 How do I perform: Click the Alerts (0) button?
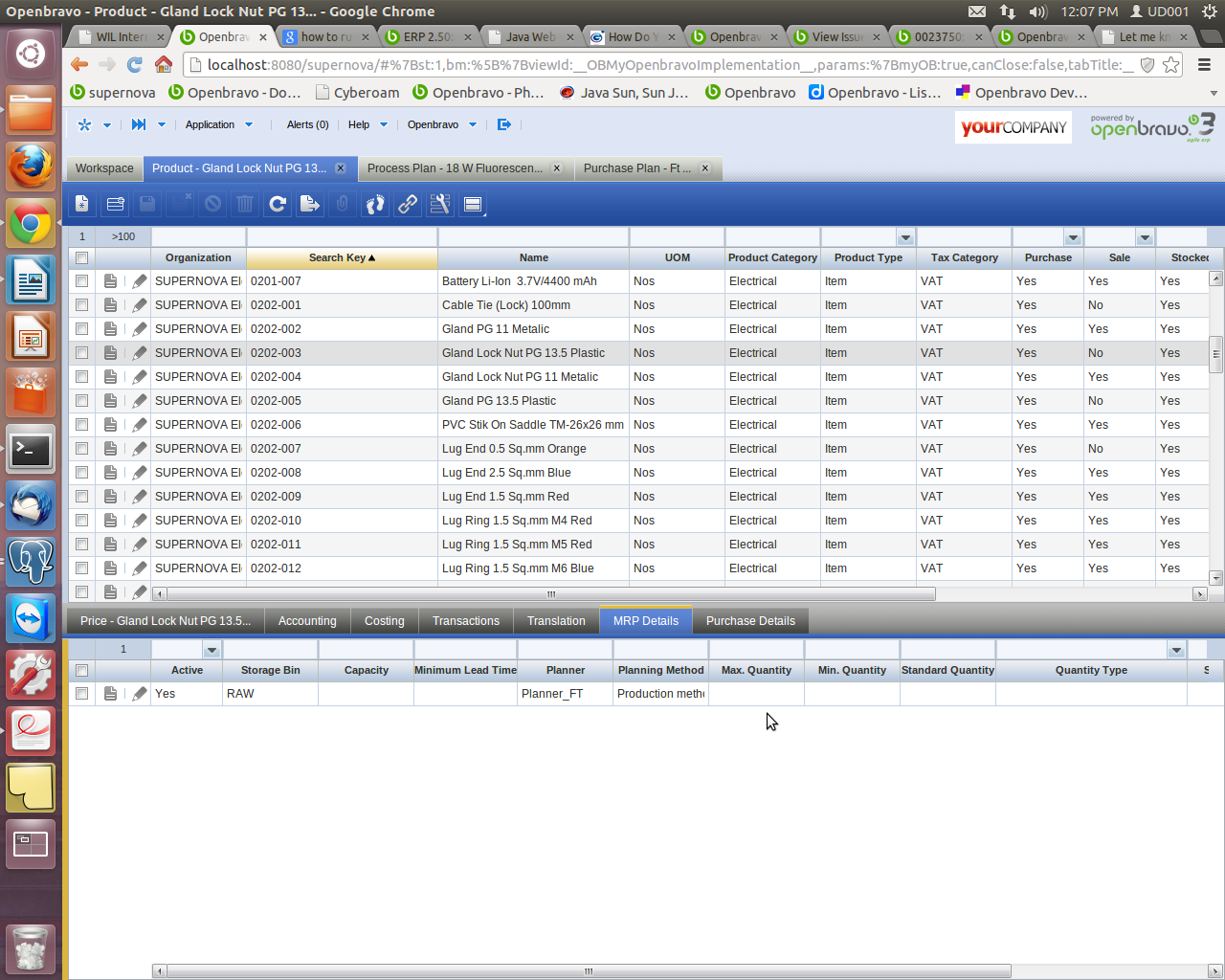[307, 124]
